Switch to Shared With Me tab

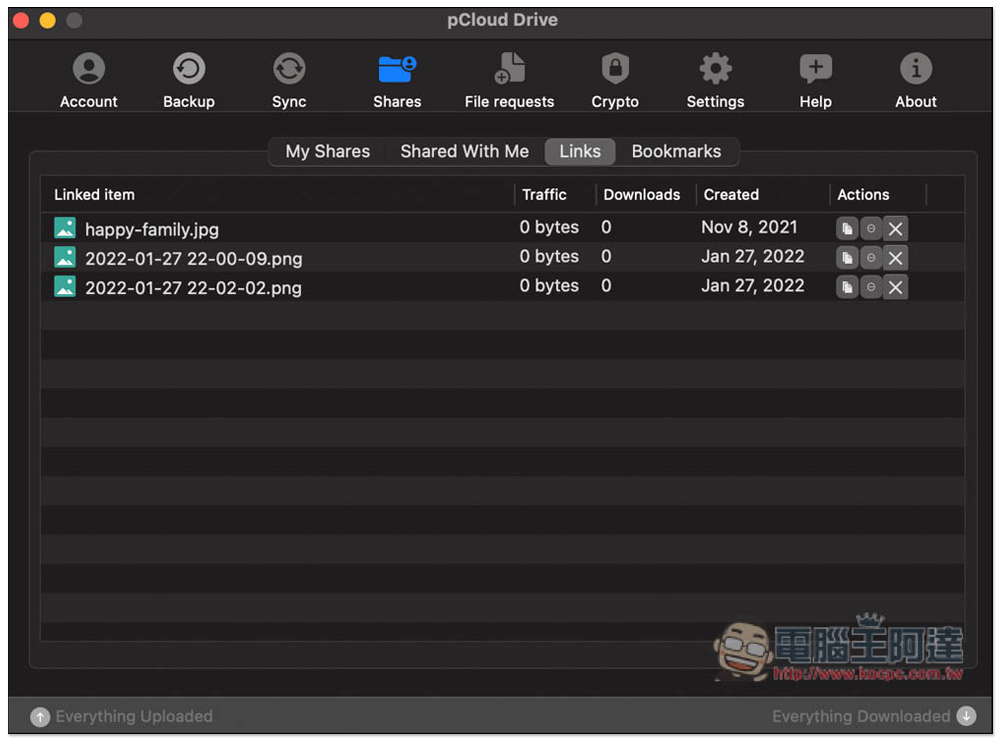click(x=464, y=151)
